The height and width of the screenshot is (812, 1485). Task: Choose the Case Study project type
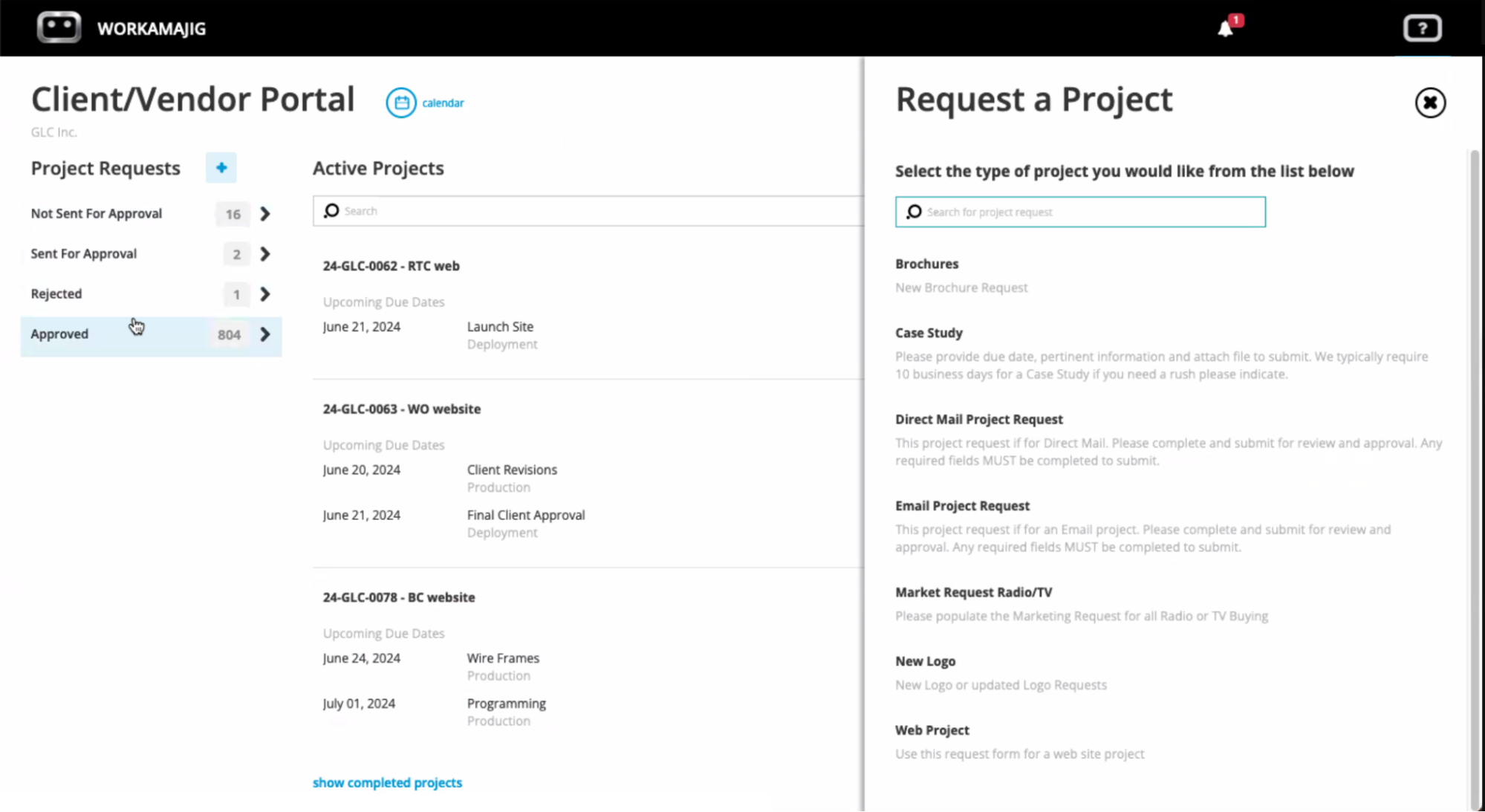(929, 333)
